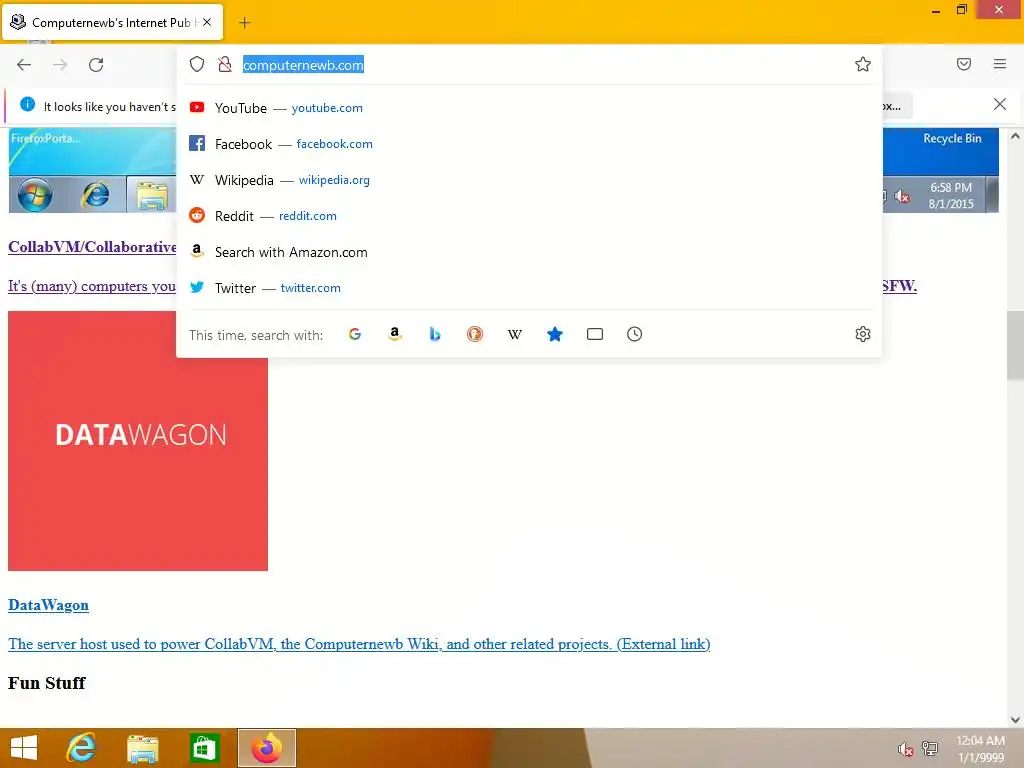1024x768 pixels.
Task: Search within open Tabs
Action: point(595,334)
